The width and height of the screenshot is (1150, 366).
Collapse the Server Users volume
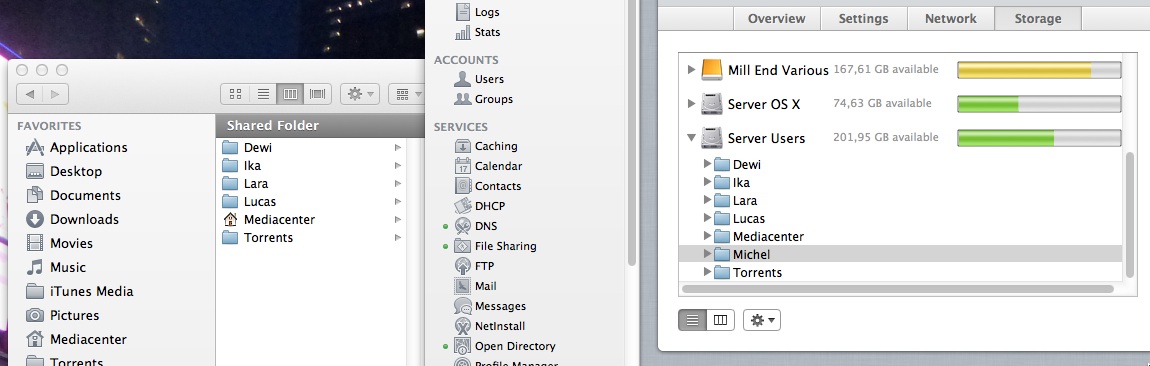click(691, 138)
